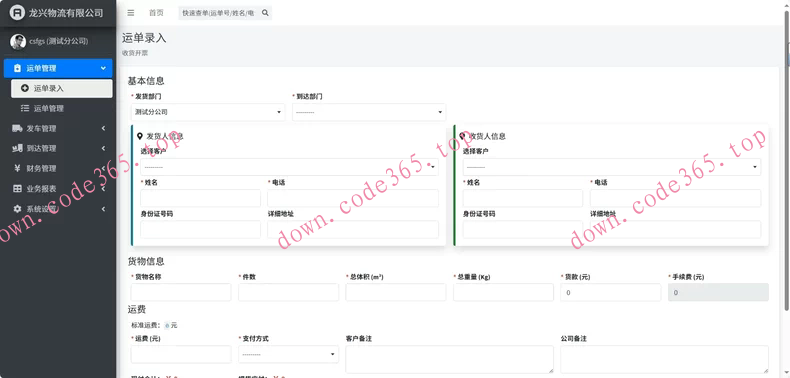Click receiver 电话 input field
The image size is (790, 378).
676,198
